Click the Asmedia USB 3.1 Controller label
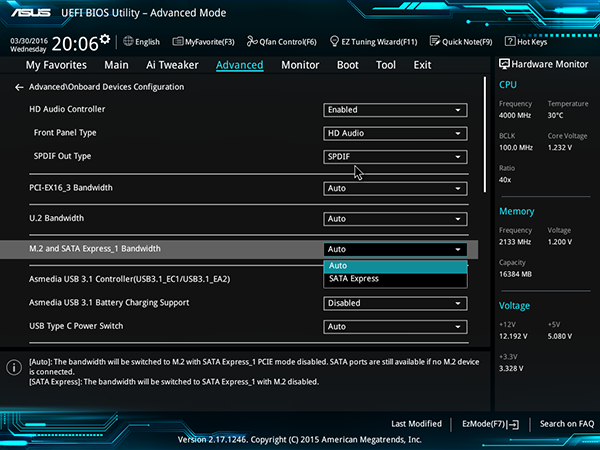Image resolution: width=600 pixels, height=450 pixels. pyautogui.click(x=130, y=279)
